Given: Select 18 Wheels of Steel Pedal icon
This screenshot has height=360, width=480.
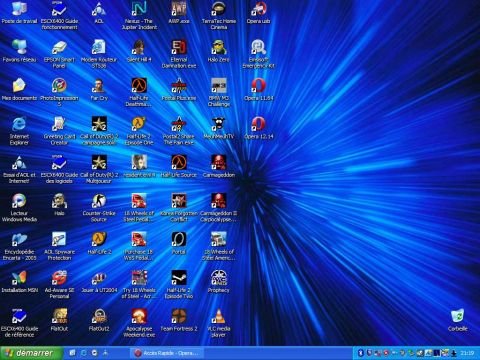Looking at the screenshot, I should click(x=139, y=201).
